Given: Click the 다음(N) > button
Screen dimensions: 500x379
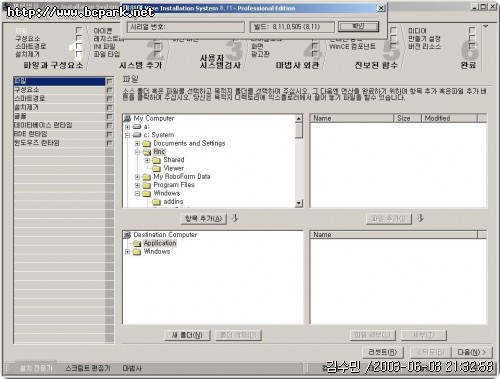Looking at the screenshot, I should point(472,352).
